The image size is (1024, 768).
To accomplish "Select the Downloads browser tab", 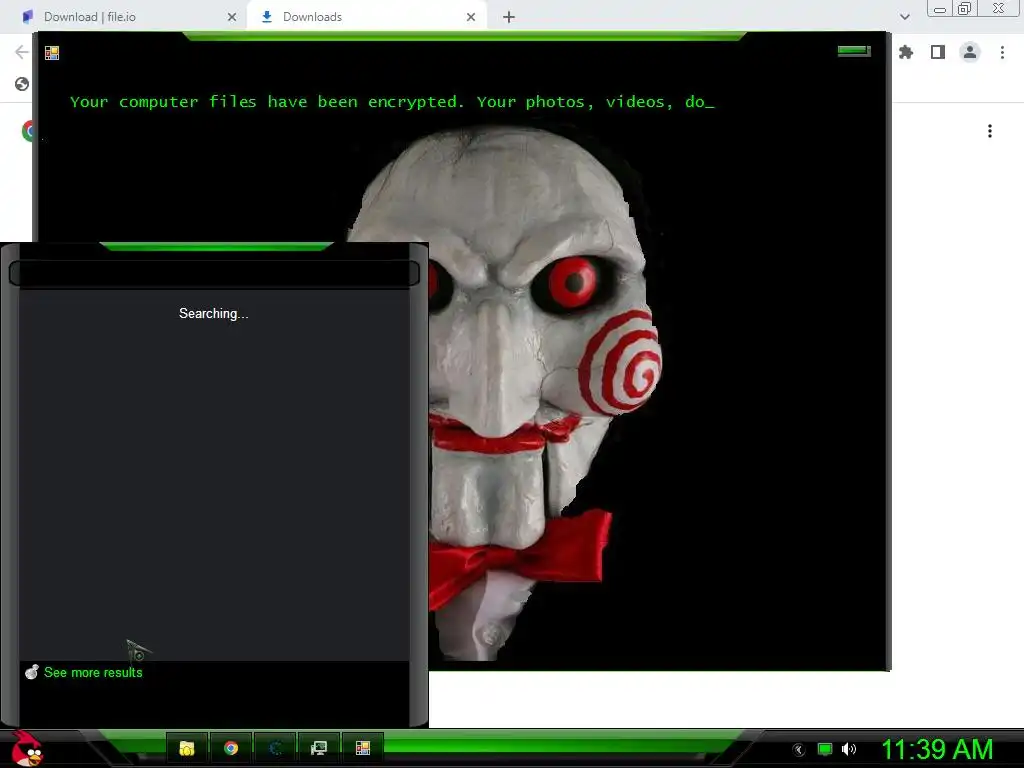I will coord(366,17).
